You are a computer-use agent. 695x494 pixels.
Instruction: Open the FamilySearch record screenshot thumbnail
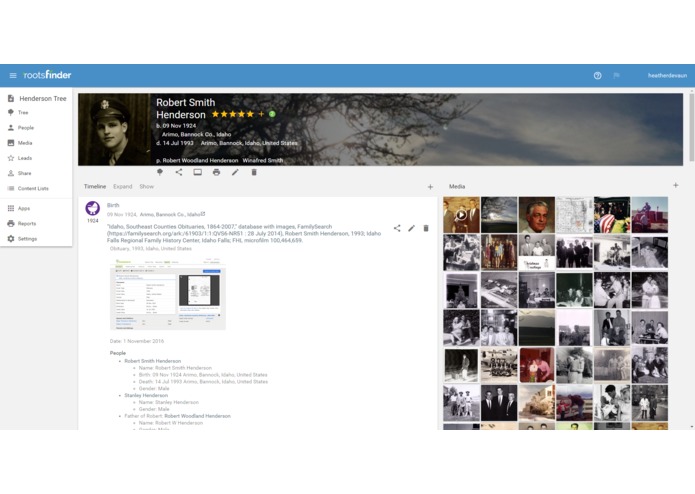pyautogui.click(x=168, y=293)
